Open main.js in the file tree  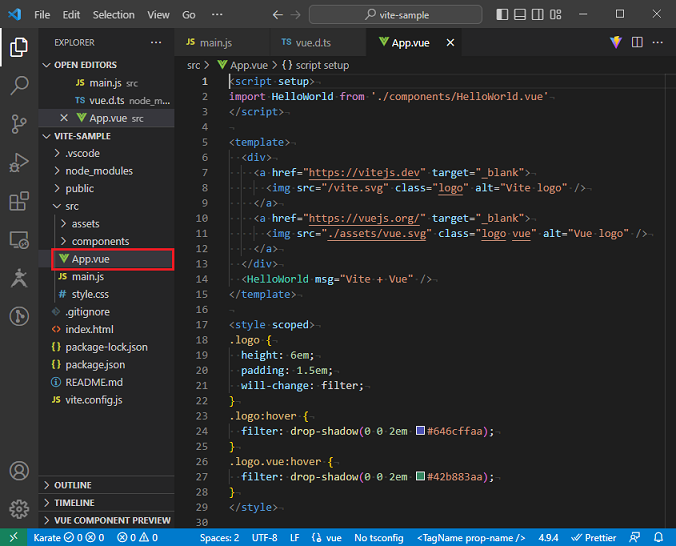point(88,276)
